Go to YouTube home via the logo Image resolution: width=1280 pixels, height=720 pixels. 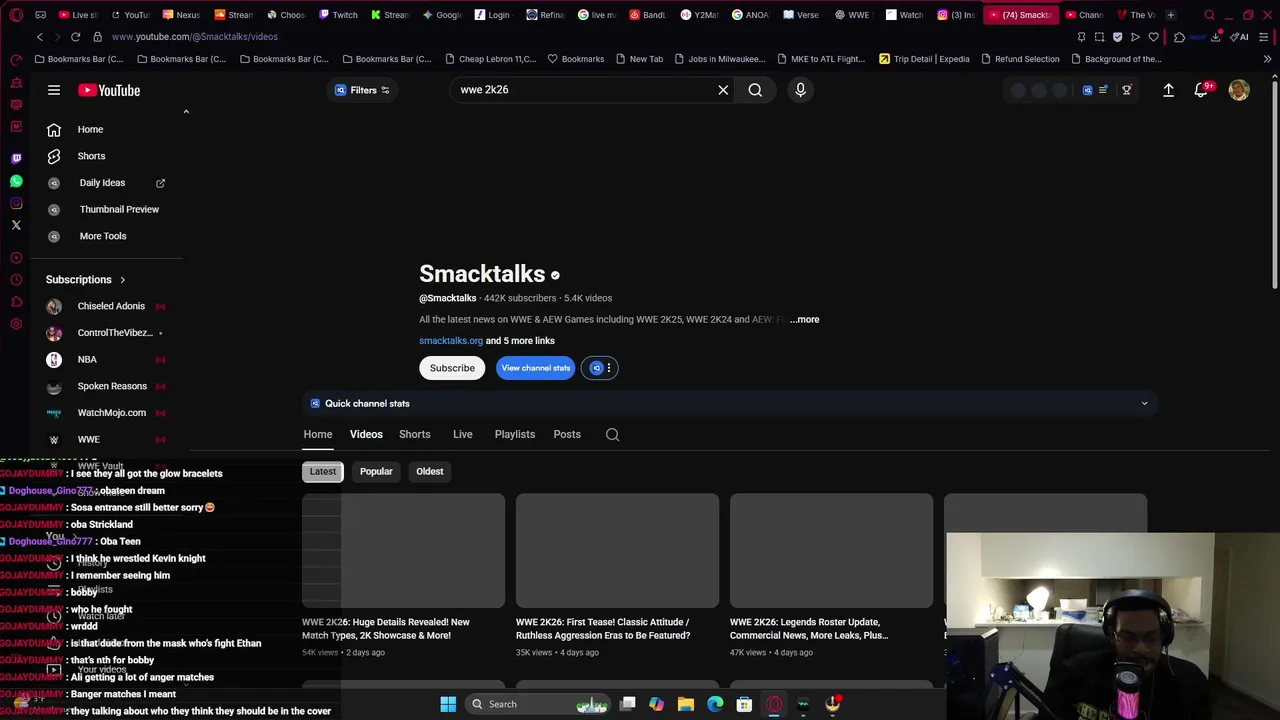109,90
